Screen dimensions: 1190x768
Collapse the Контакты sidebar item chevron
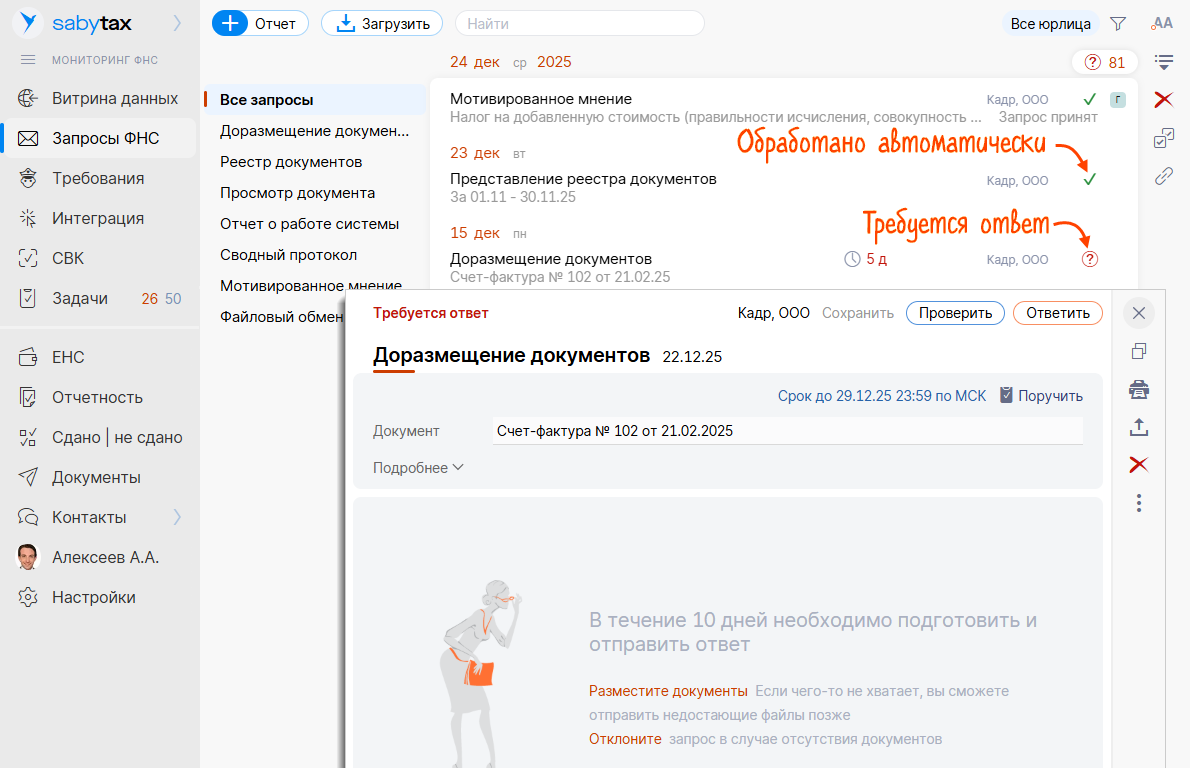coord(176,517)
